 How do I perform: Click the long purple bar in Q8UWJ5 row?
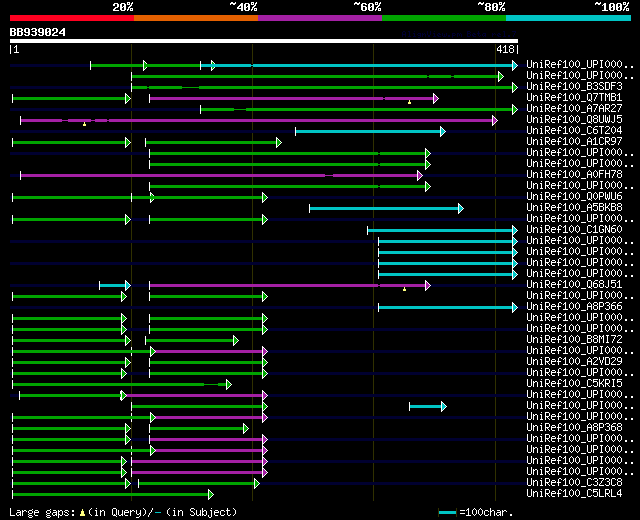(259, 120)
